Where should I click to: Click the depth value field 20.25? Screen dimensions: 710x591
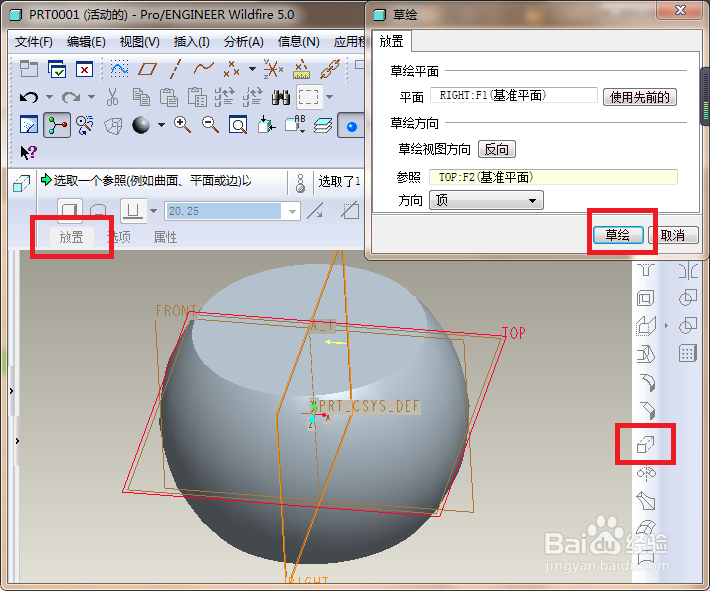[x=224, y=211]
